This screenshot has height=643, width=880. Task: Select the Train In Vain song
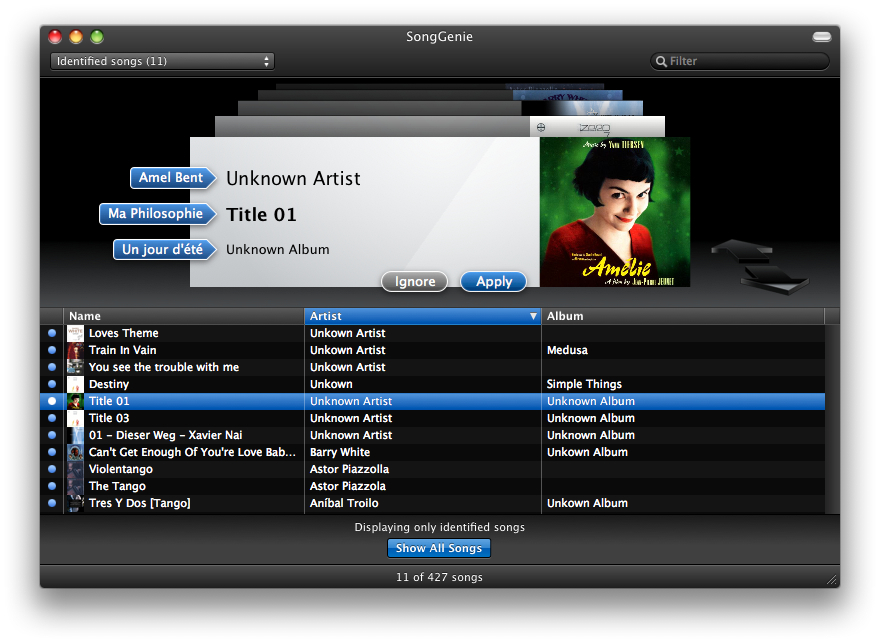[432, 350]
